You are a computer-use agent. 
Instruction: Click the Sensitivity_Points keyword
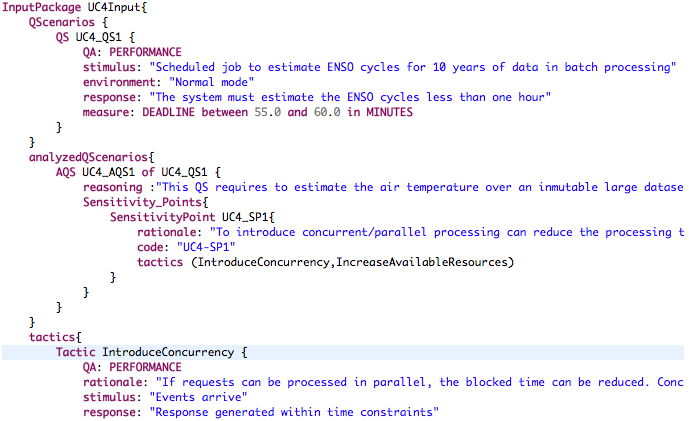coord(142,202)
